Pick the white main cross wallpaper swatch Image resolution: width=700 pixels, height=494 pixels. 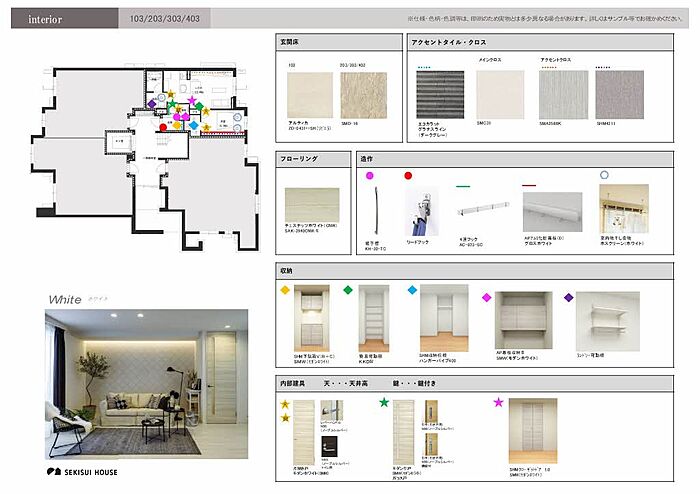click(500, 94)
